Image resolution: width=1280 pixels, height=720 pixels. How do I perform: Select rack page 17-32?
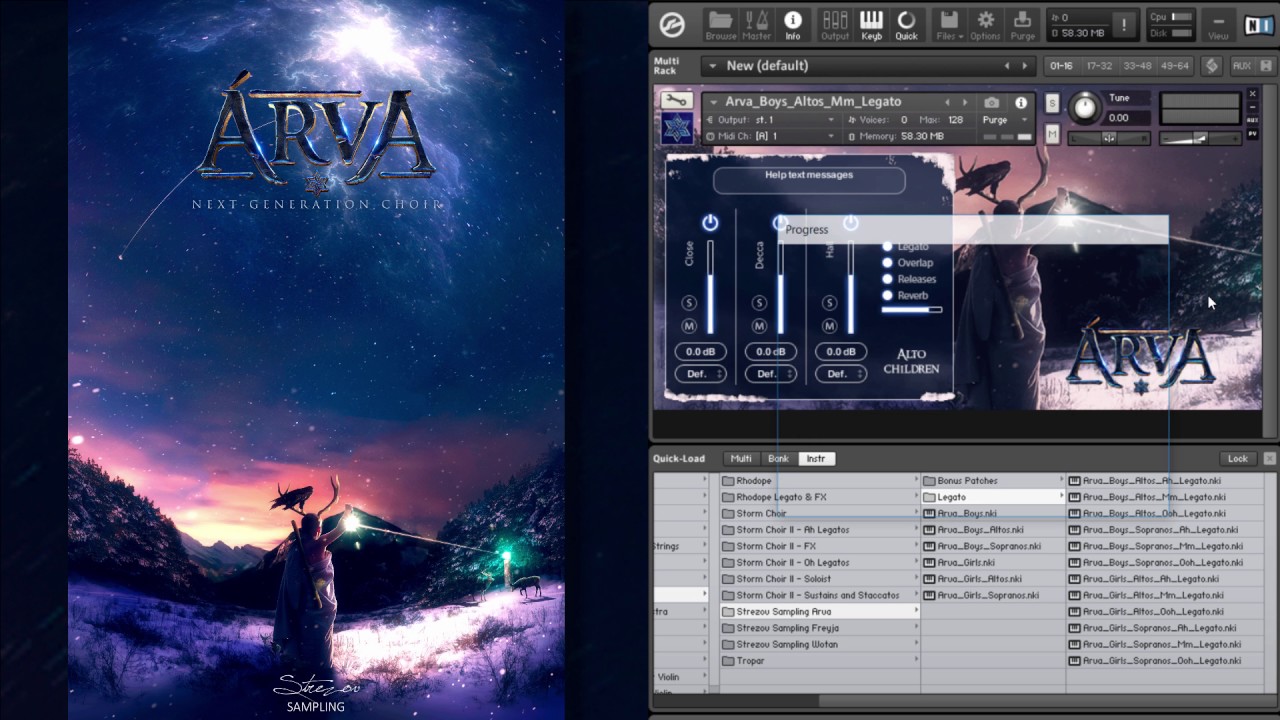(1099, 66)
